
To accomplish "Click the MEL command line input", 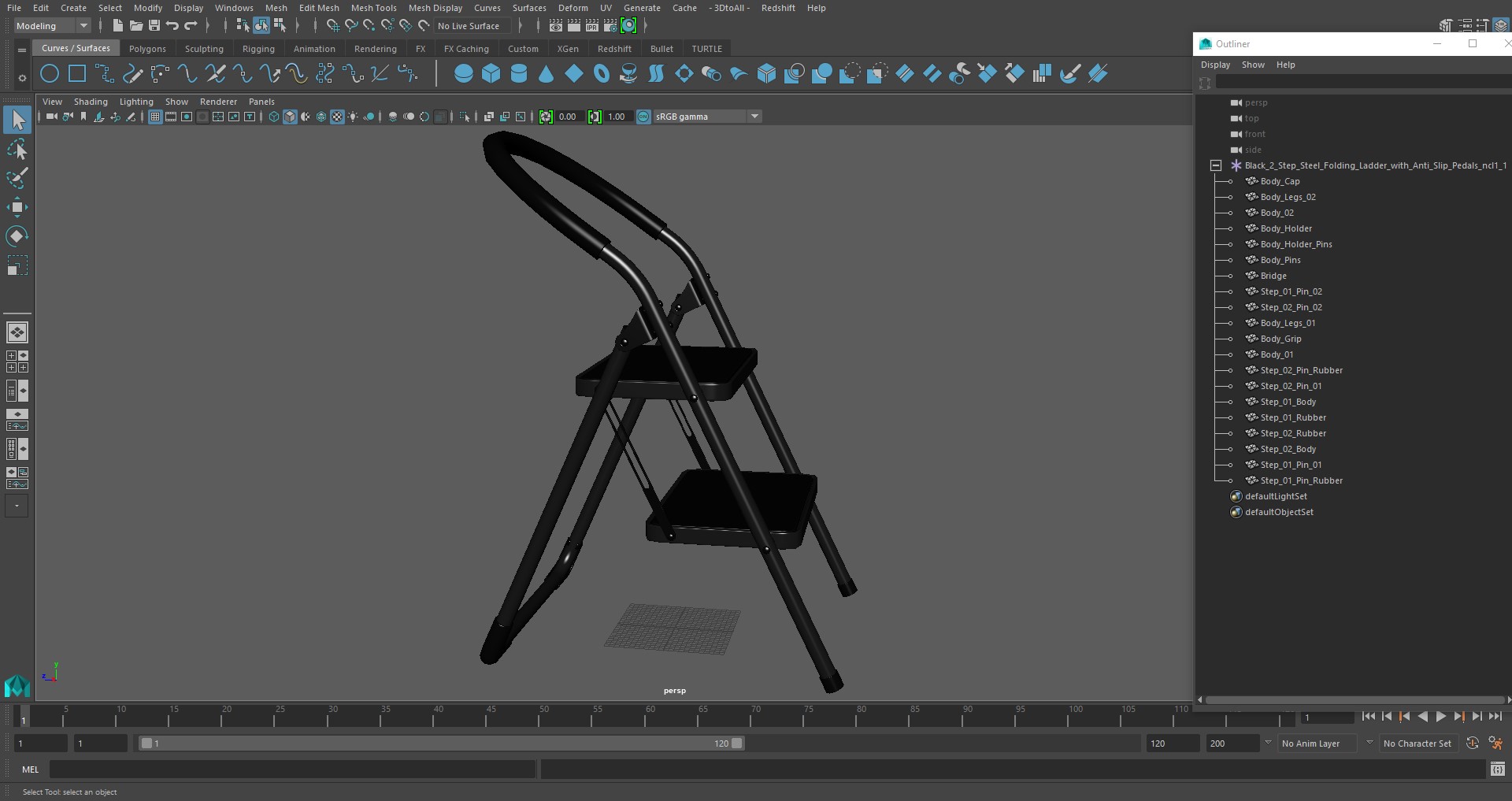I will [x=292, y=769].
